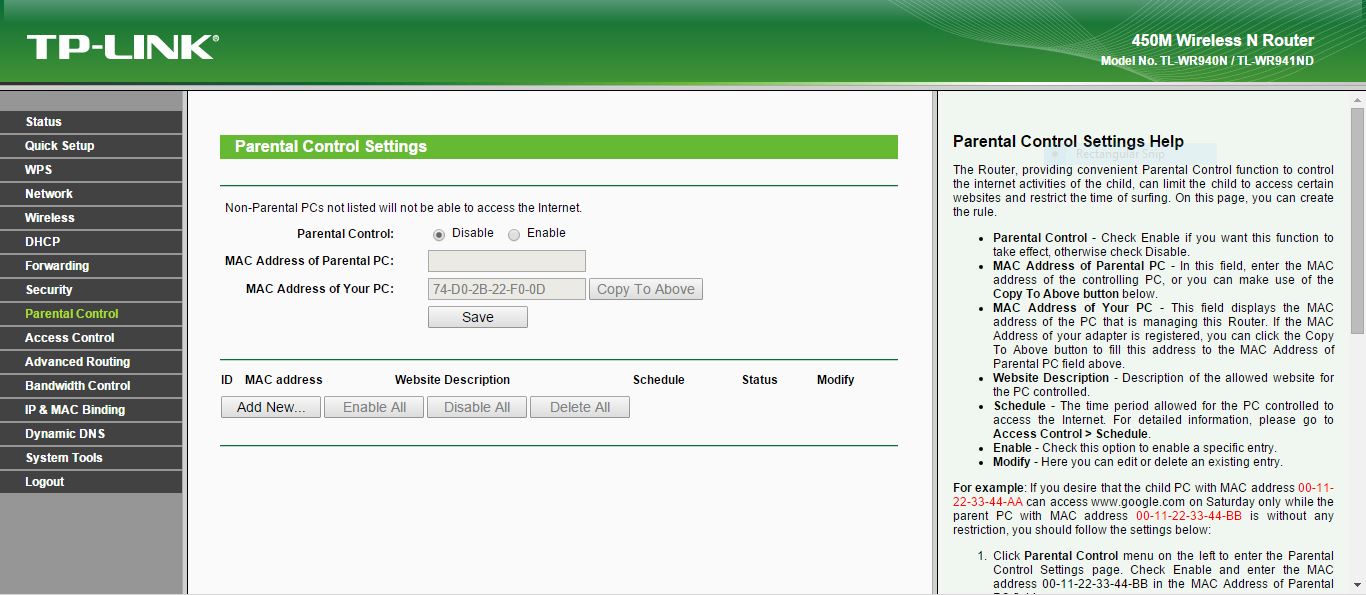Click the TP-LINK logo
The image size is (1366, 595).
(122, 46)
